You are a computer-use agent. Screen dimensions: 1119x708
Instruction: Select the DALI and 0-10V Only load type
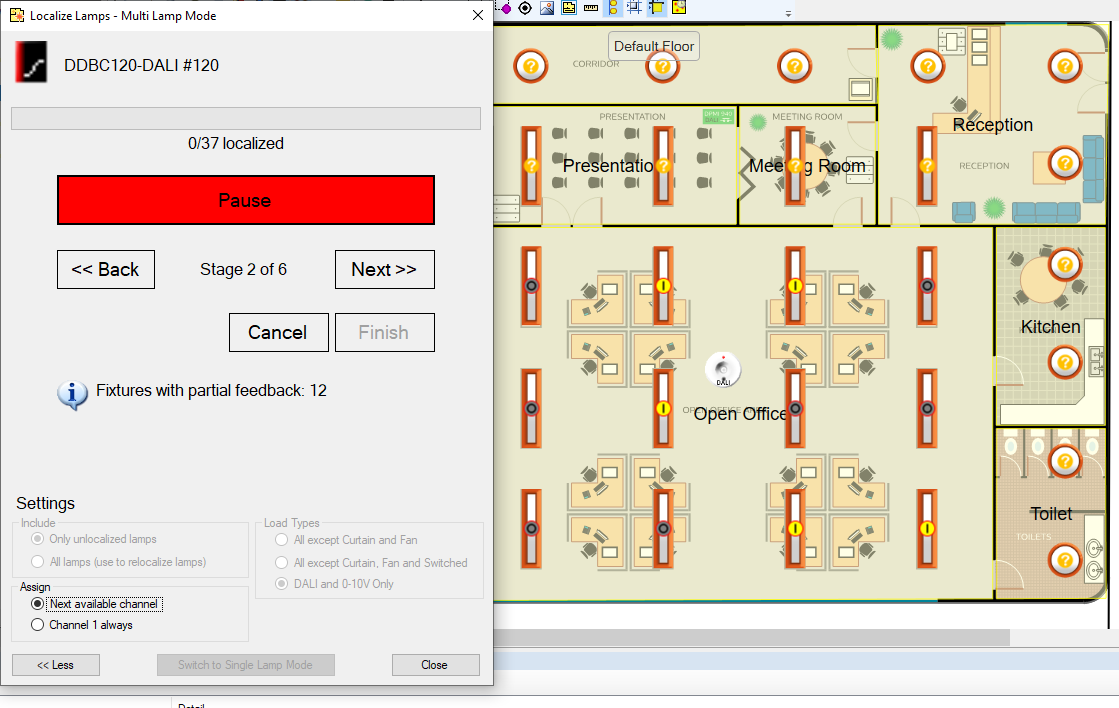tap(281, 584)
